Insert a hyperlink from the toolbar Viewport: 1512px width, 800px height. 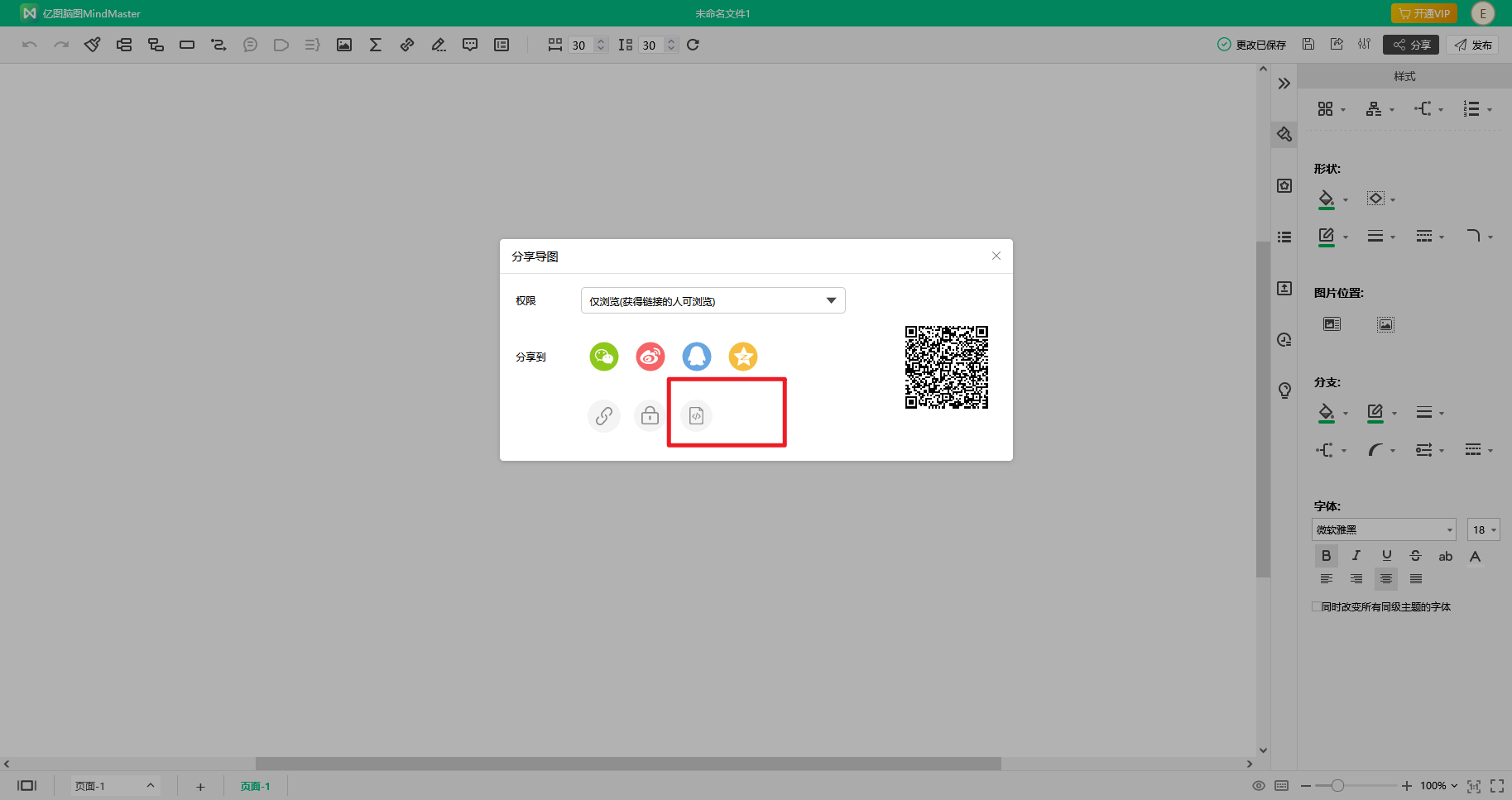pyautogui.click(x=406, y=45)
